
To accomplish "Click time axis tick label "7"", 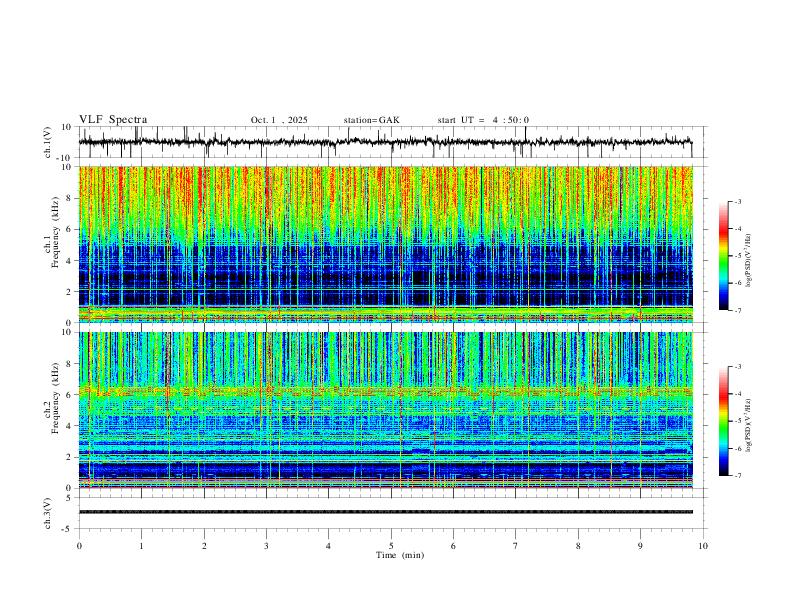I will [516, 546].
